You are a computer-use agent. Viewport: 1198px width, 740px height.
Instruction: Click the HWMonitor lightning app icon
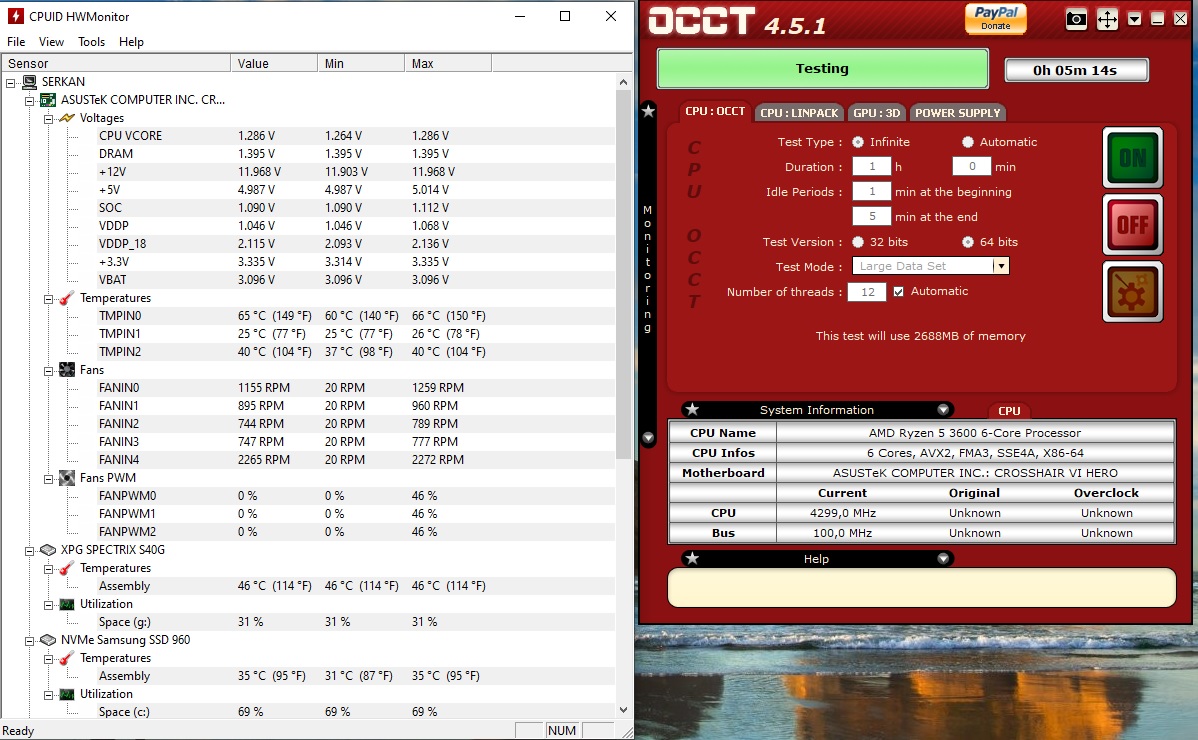point(15,16)
